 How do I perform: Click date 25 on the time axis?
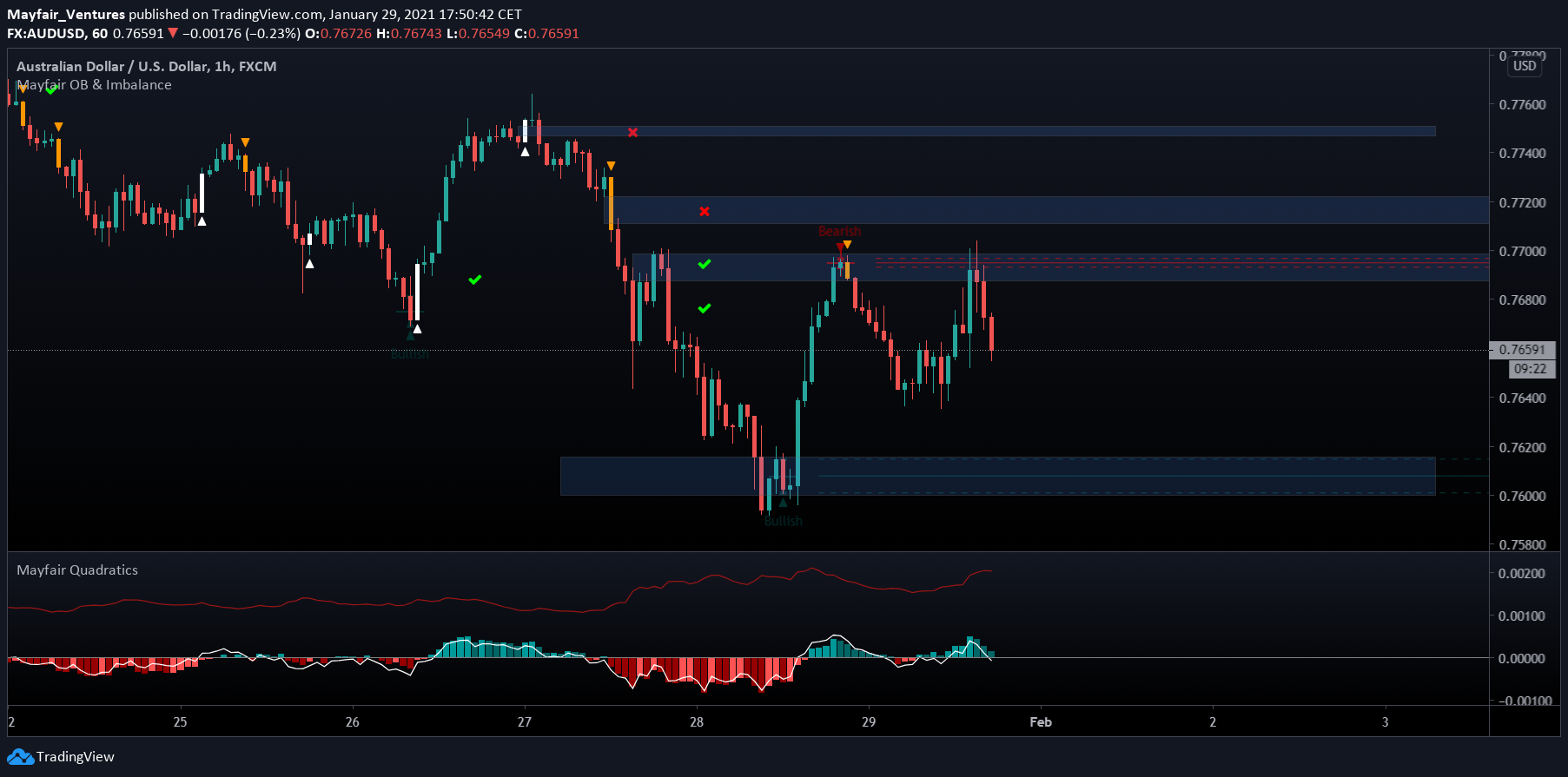point(180,722)
